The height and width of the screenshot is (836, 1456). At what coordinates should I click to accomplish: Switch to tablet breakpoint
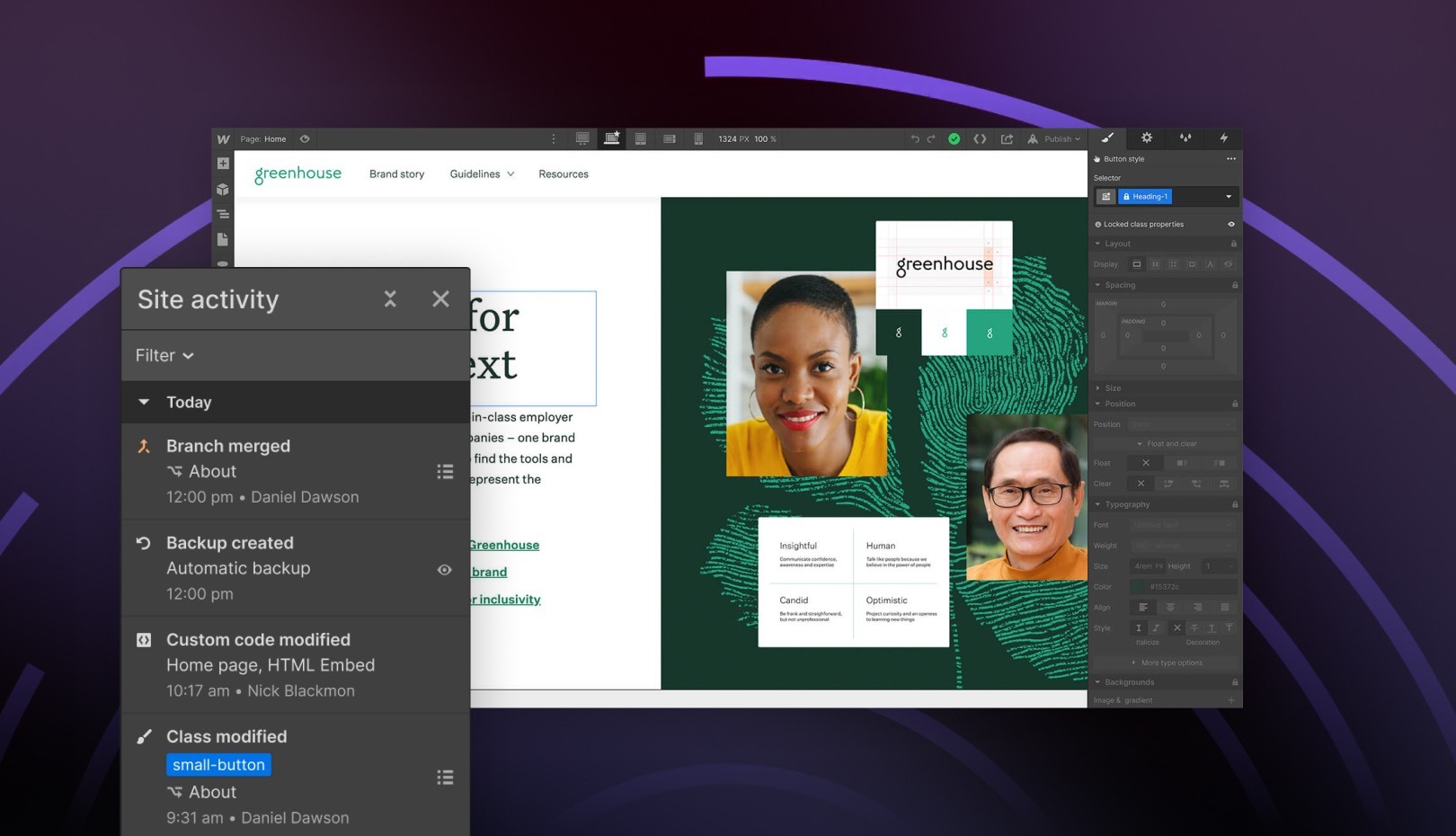(x=641, y=139)
